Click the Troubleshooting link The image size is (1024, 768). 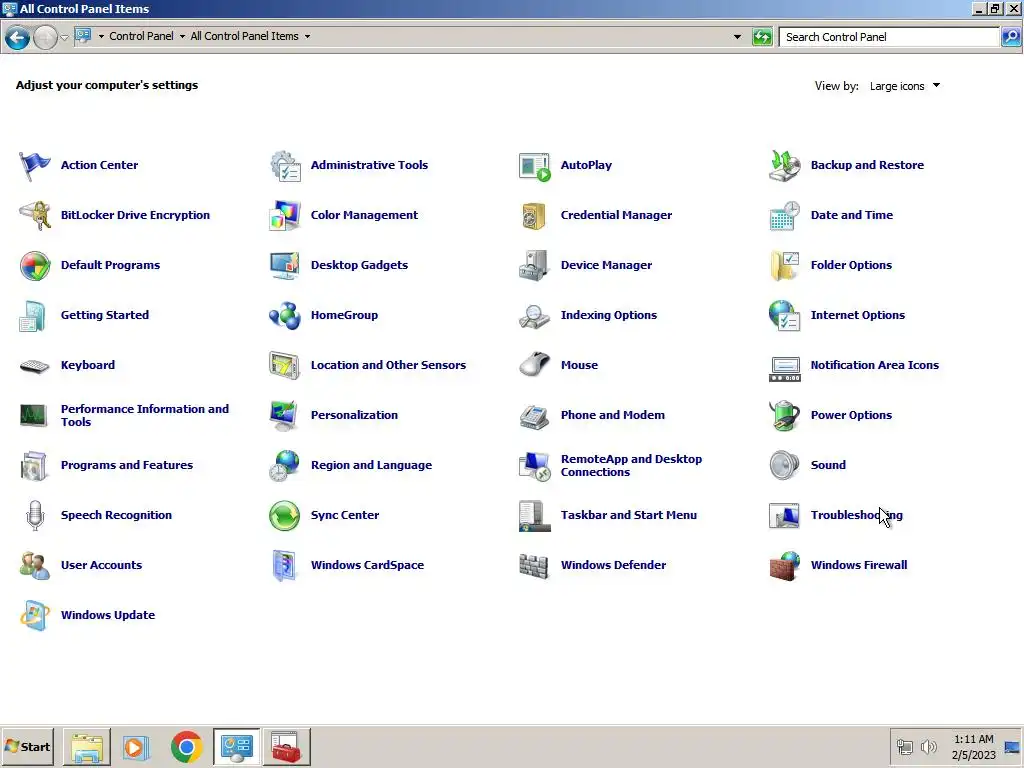pyautogui.click(x=856, y=515)
